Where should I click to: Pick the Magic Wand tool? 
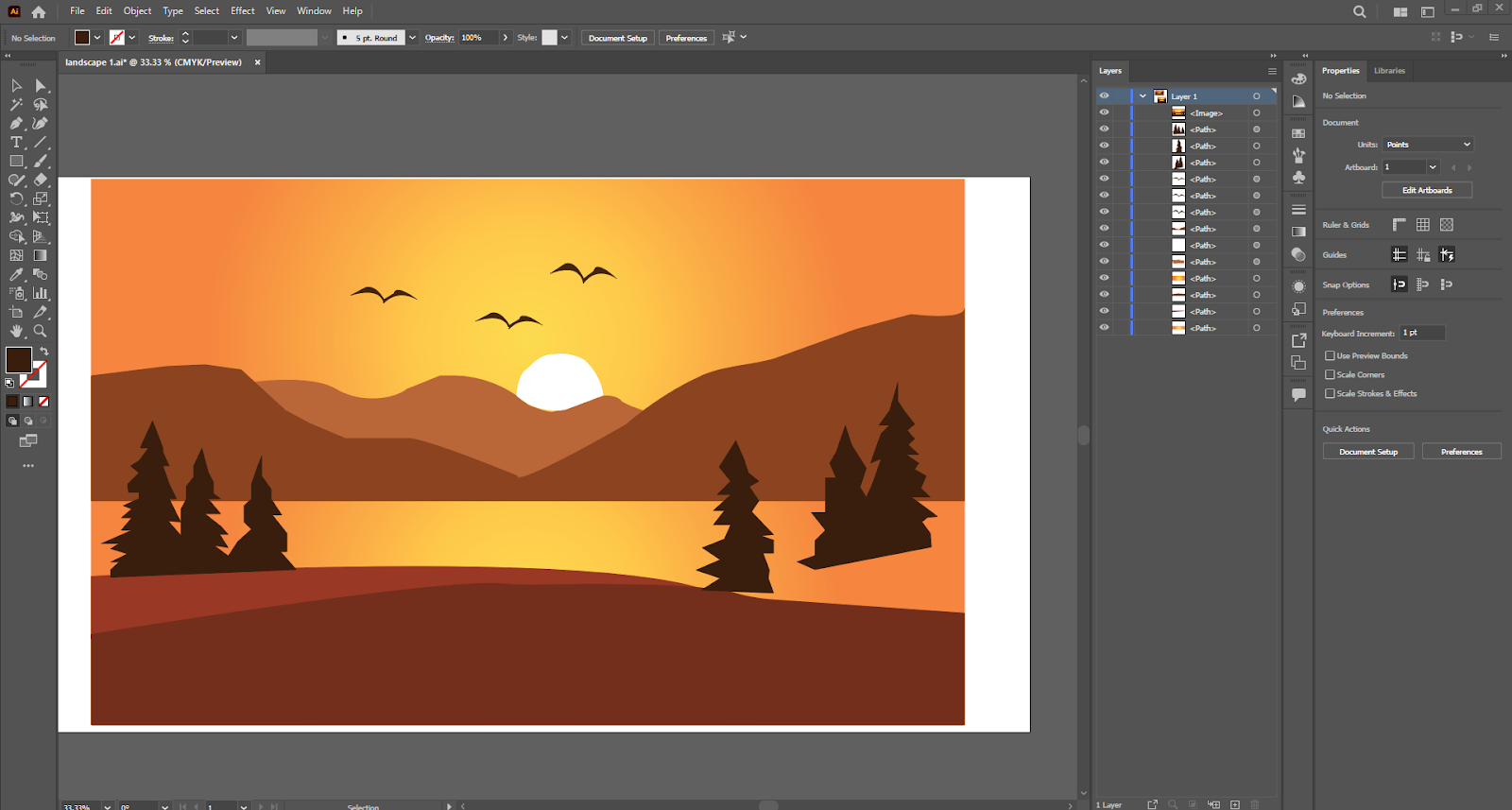point(16,104)
